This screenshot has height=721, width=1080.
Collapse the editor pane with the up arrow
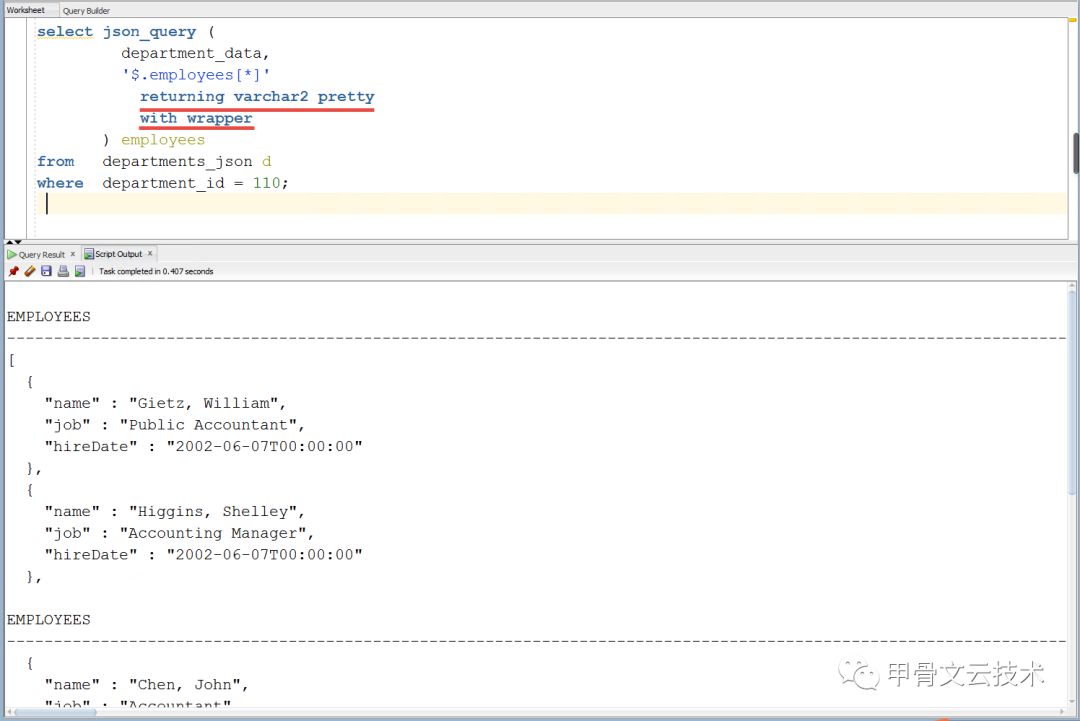(x=10, y=242)
